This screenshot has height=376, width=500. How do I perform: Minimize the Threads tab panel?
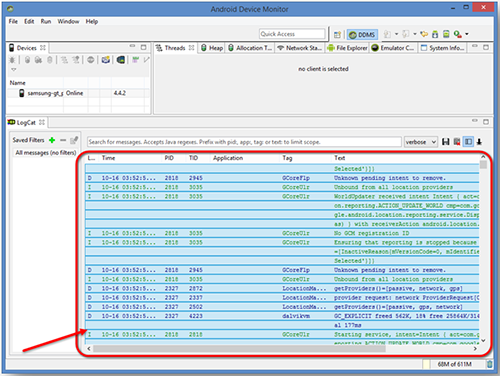(475, 47)
